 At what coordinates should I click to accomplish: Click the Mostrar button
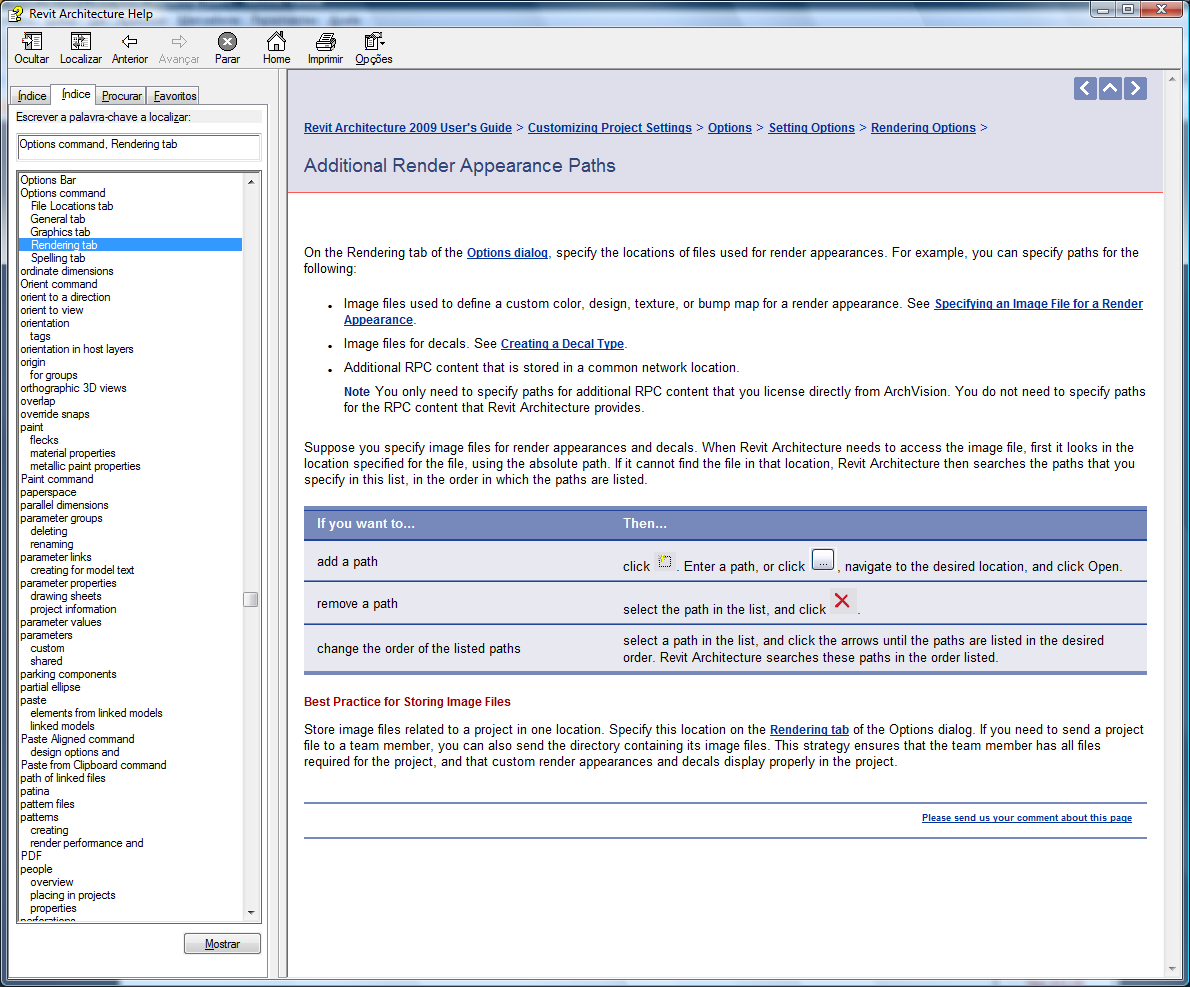coord(222,944)
